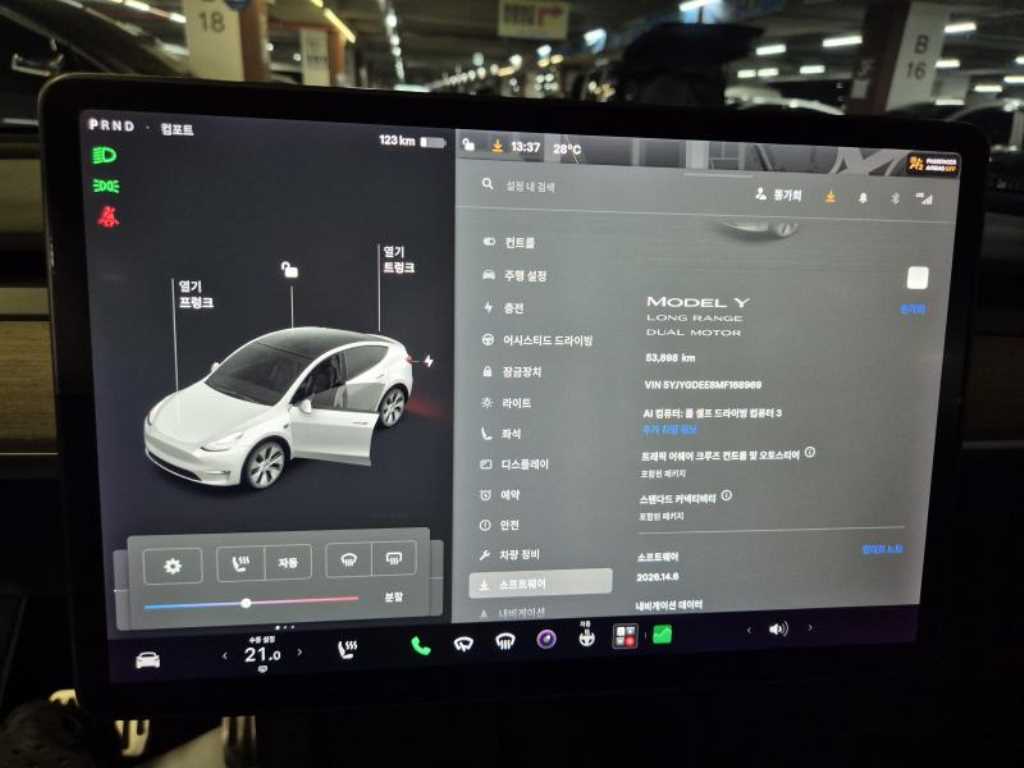Increase volume with right chevron
Screen dimensions: 1024x768
pyautogui.click(x=810, y=628)
